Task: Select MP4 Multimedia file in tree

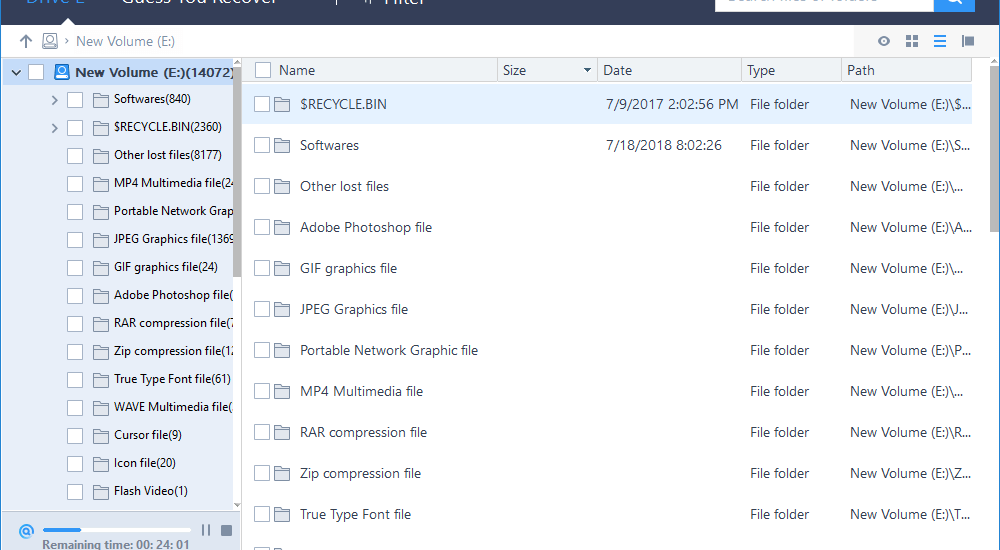Action: coord(173,183)
